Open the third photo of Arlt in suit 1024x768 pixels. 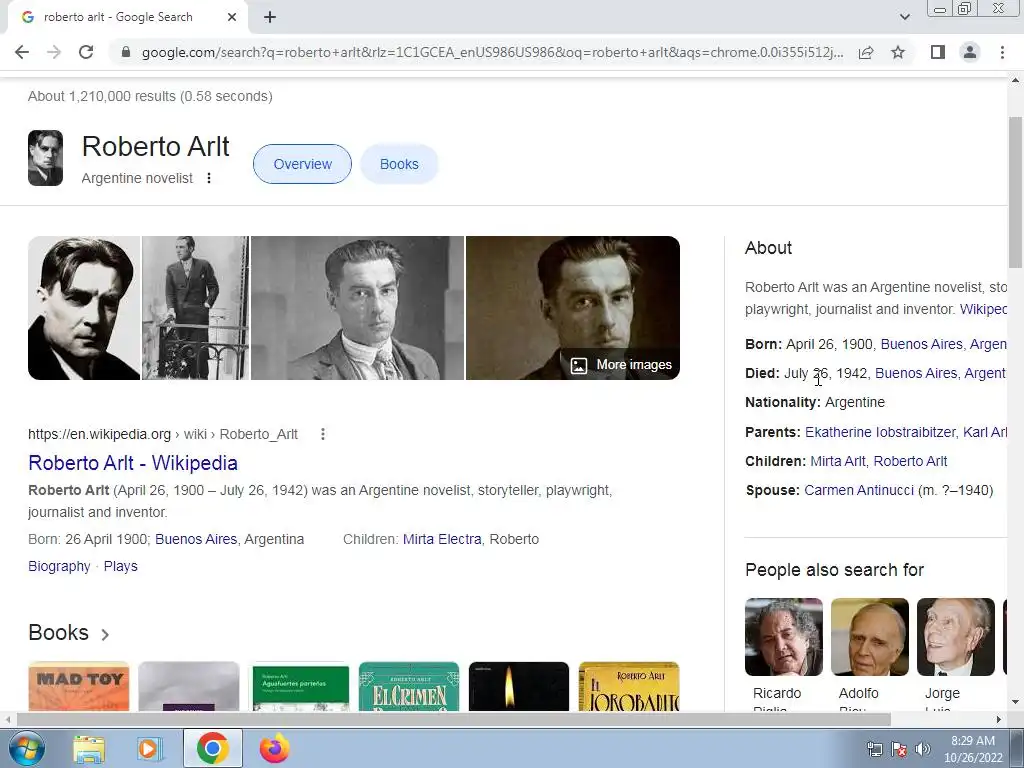[357, 308]
